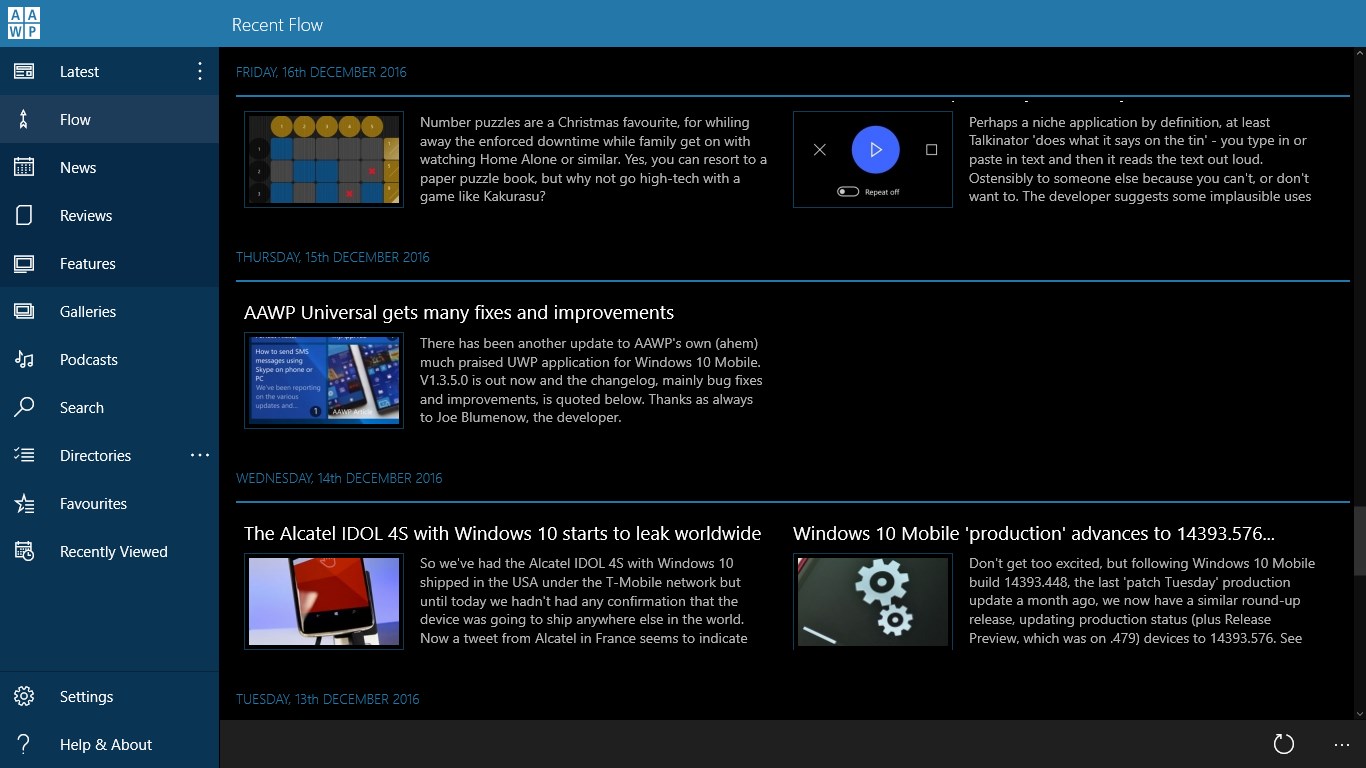
Task: Click the Settings gear icon
Action: pyautogui.click(x=24, y=696)
